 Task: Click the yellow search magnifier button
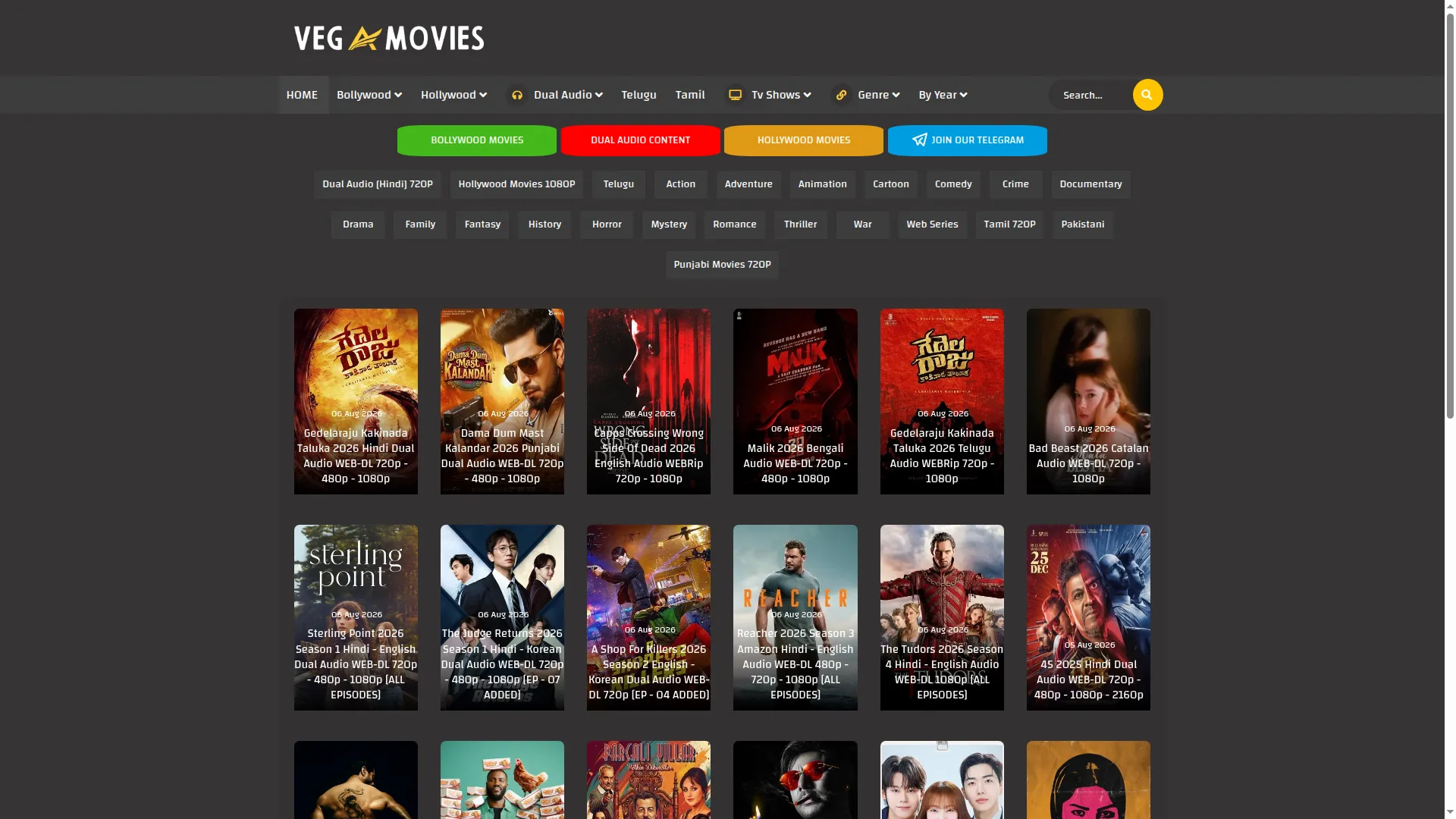click(x=1147, y=95)
